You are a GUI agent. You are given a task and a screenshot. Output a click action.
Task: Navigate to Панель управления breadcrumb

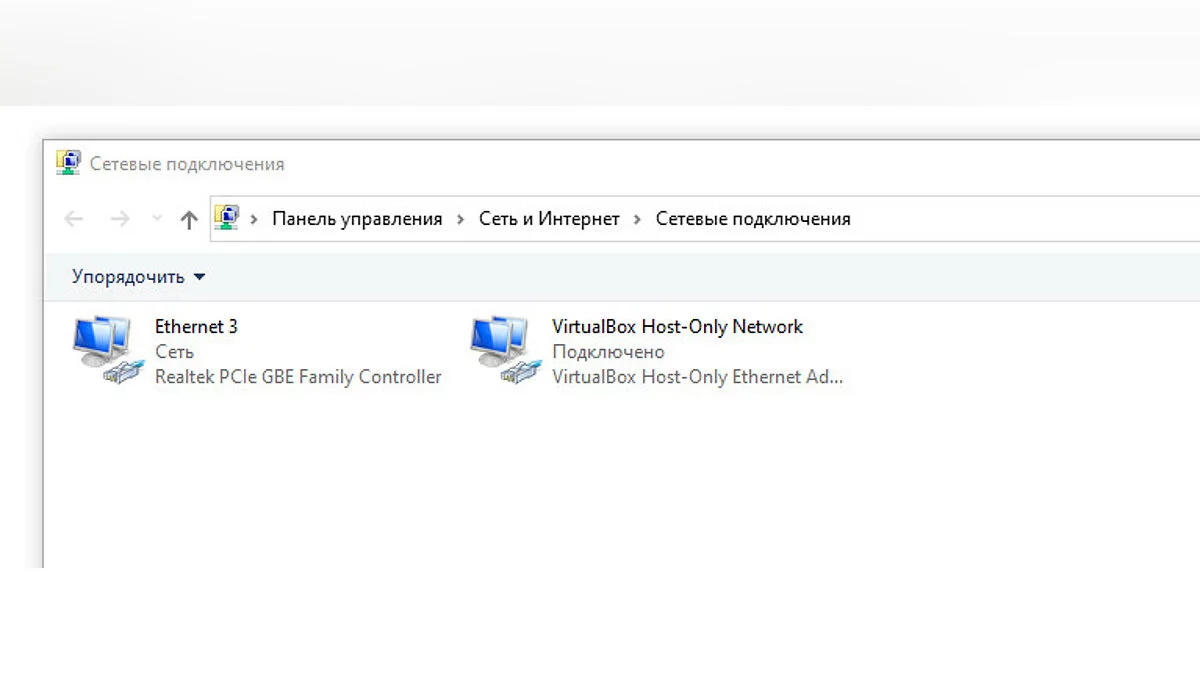(357, 219)
